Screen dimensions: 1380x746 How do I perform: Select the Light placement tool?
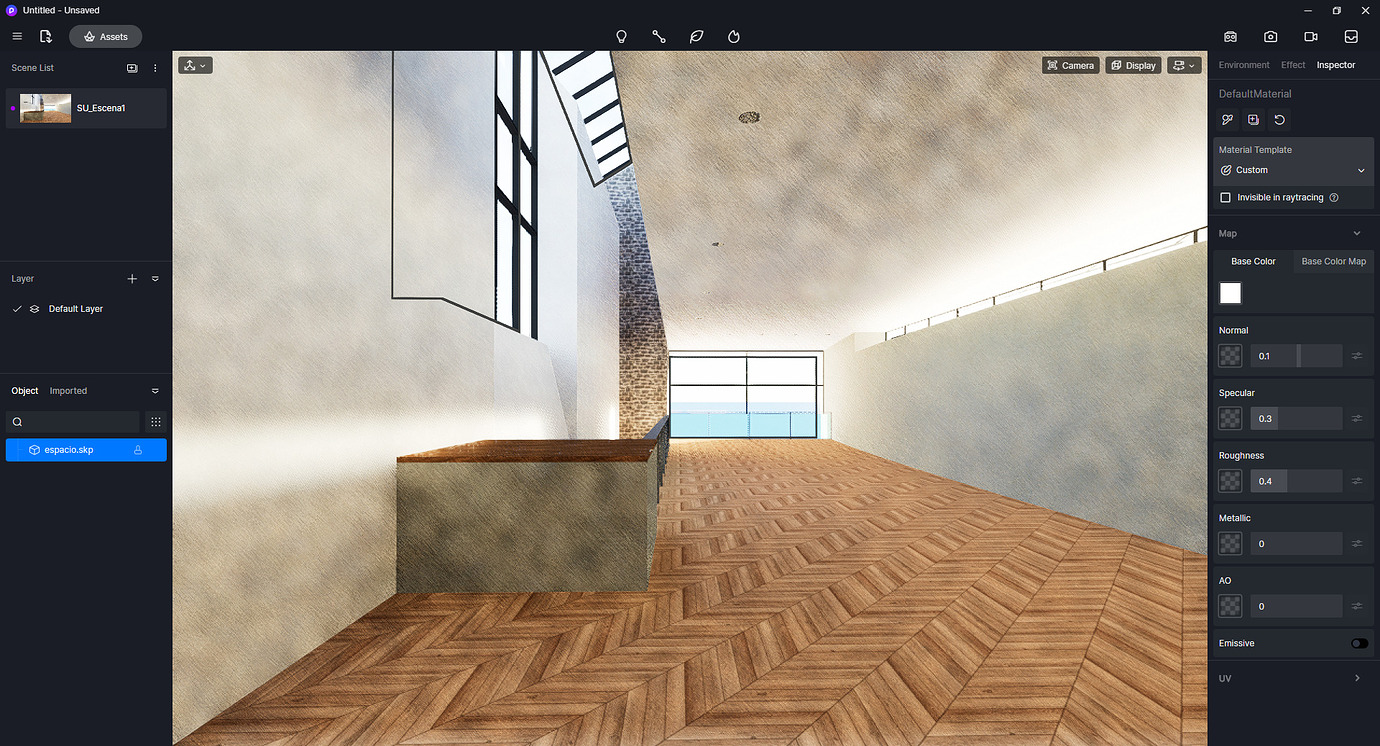point(621,36)
